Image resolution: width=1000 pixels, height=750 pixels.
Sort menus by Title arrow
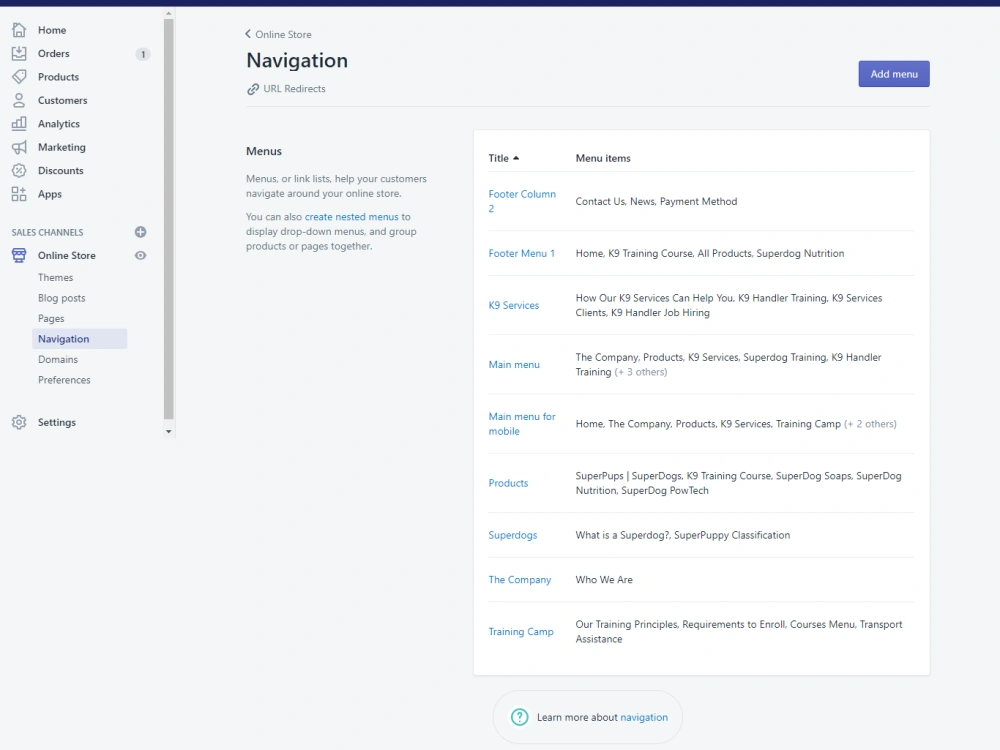516,158
